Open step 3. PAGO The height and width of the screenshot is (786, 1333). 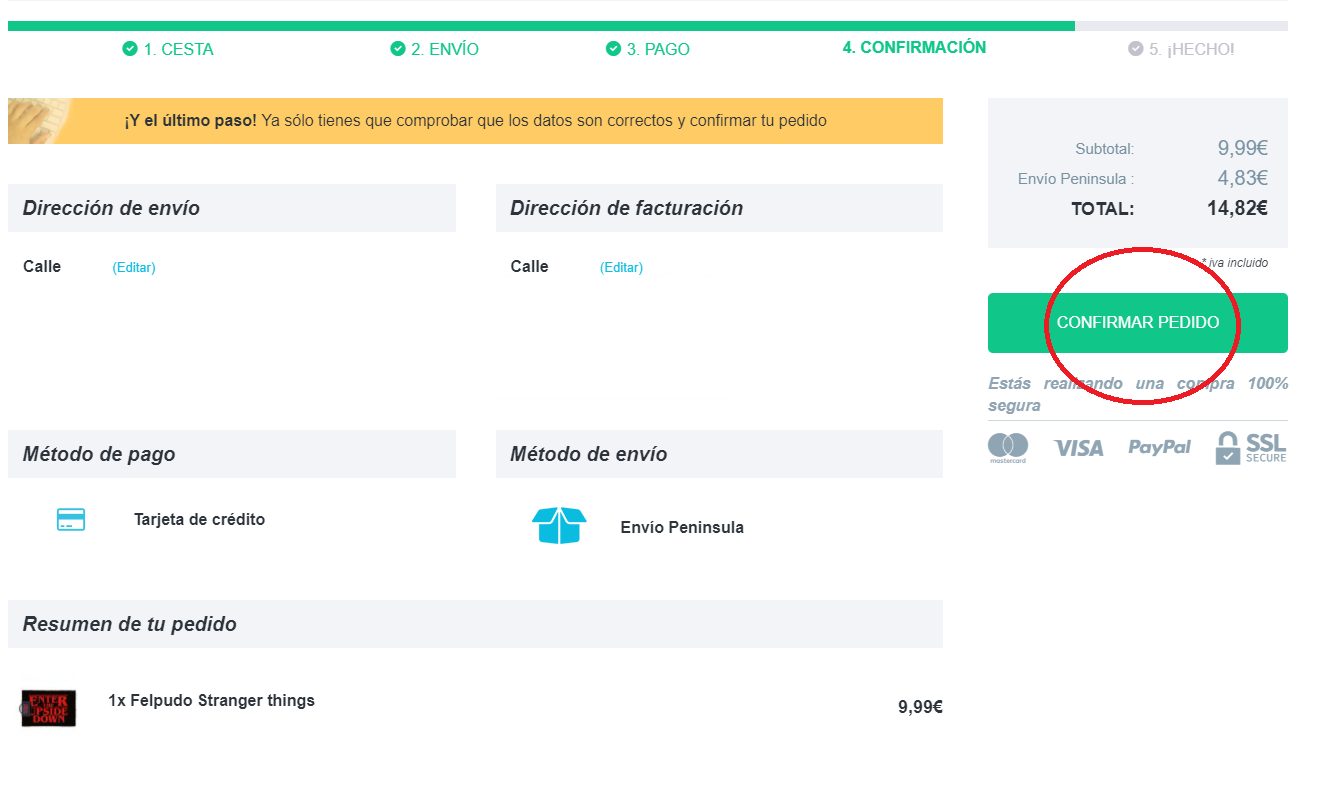point(658,49)
